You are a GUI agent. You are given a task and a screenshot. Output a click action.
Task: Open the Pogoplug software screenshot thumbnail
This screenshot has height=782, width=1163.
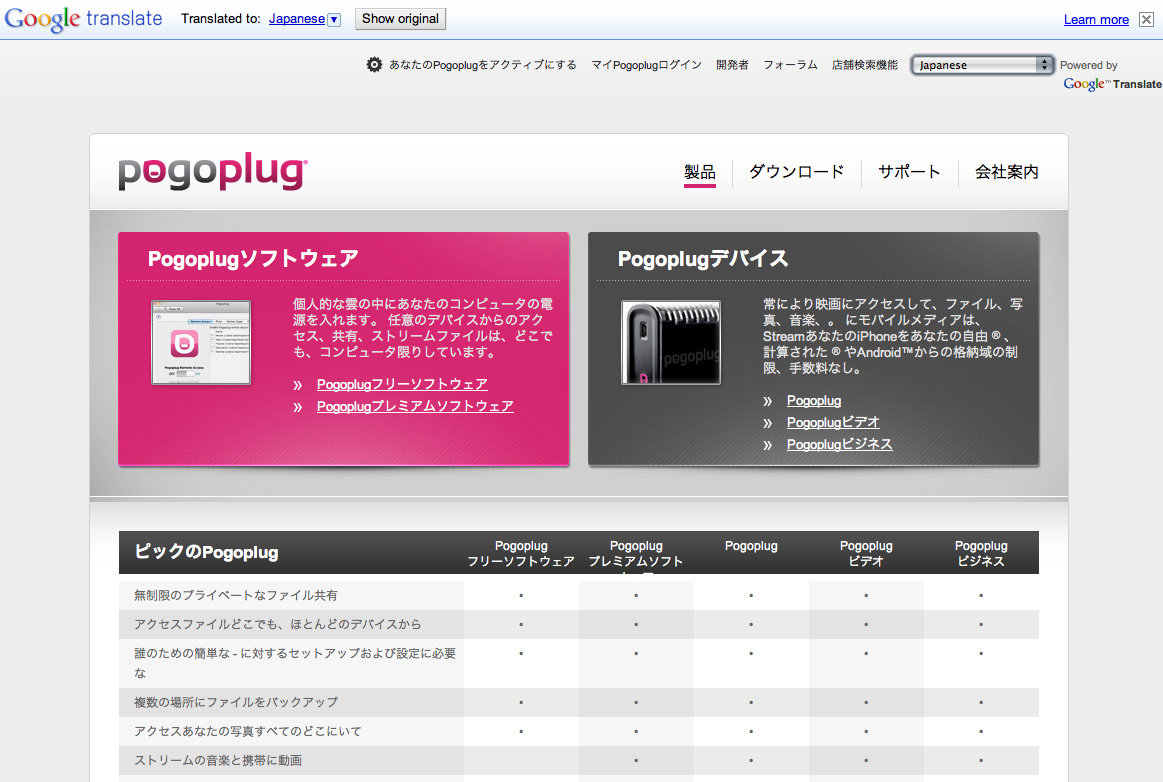click(201, 343)
